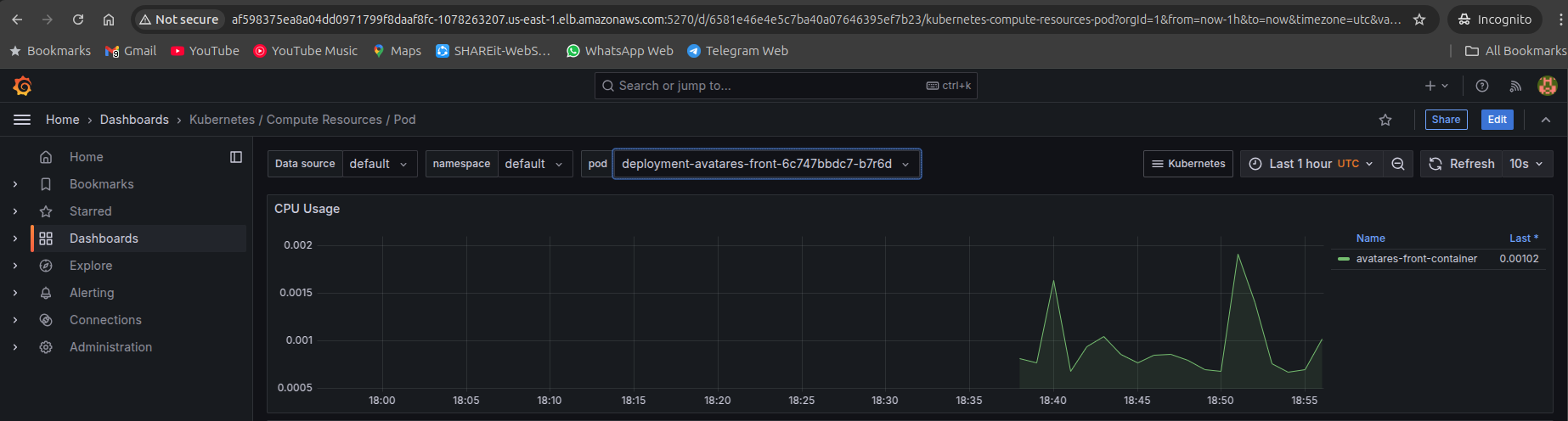Open the user profile avatar
1568x421 pixels.
pos(1548,86)
